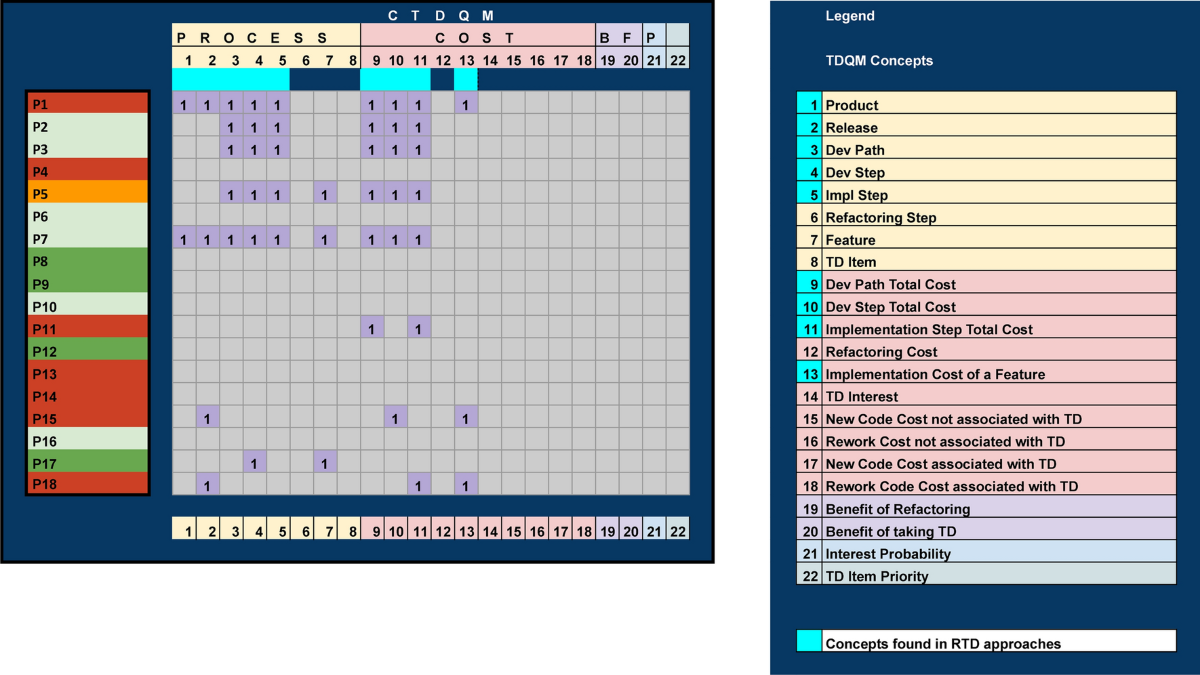This screenshot has height=675, width=1200.
Task: Select the TDQM Concepts heading
Action: coord(879,61)
